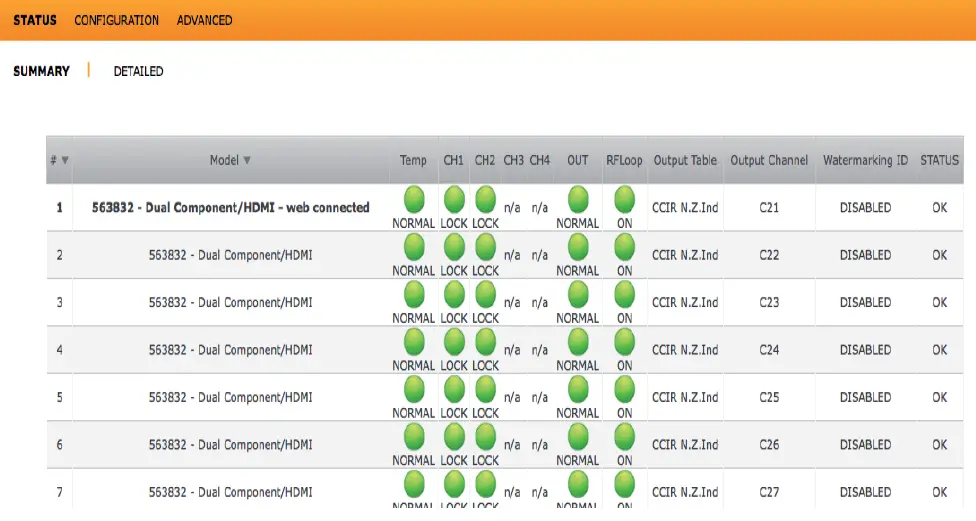This screenshot has width=976, height=521.
Task: Select the row 7 model name
Action: (230, 492)
